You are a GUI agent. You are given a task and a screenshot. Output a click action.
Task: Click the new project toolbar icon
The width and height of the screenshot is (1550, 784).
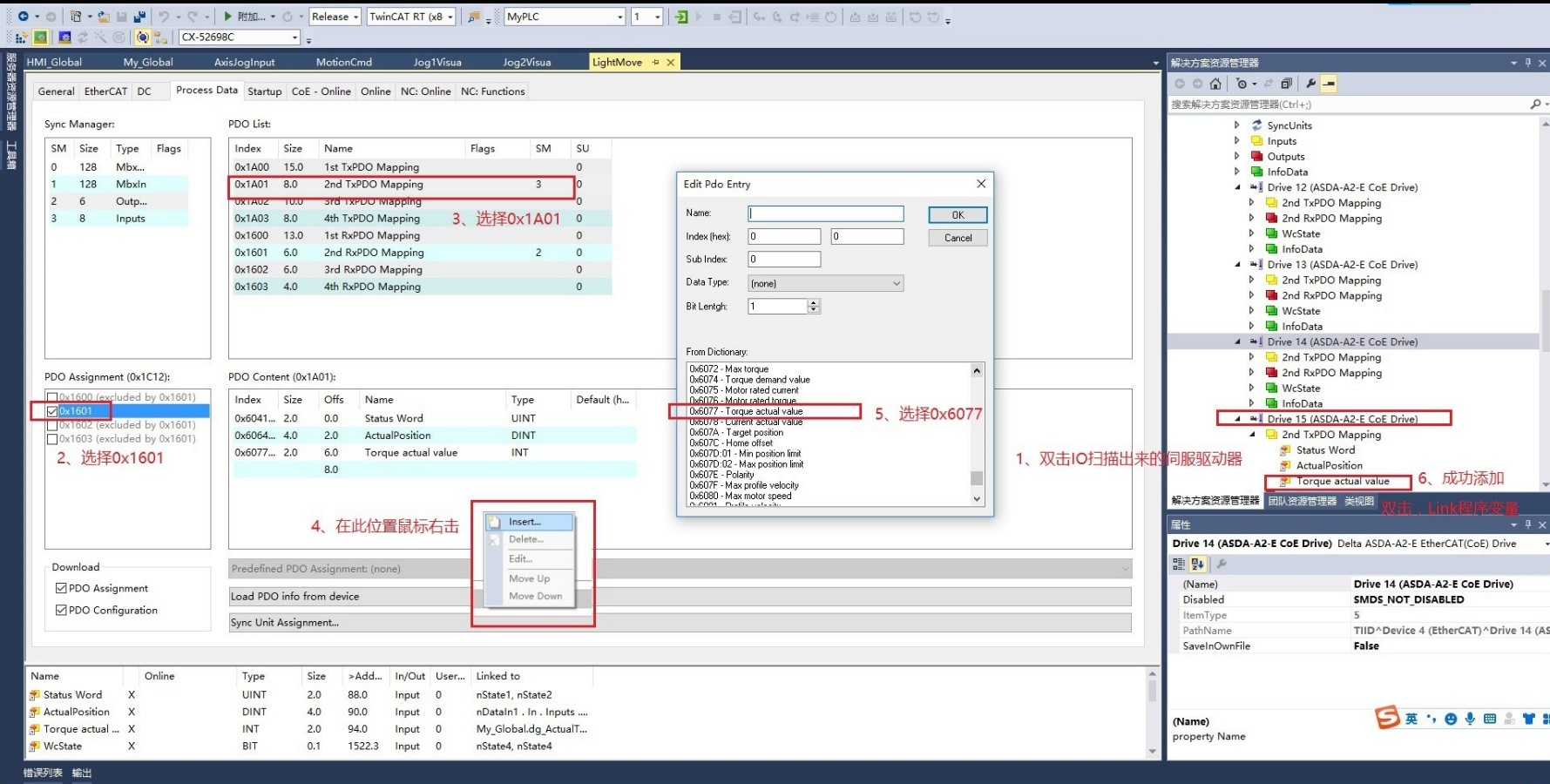coord(76,17)
